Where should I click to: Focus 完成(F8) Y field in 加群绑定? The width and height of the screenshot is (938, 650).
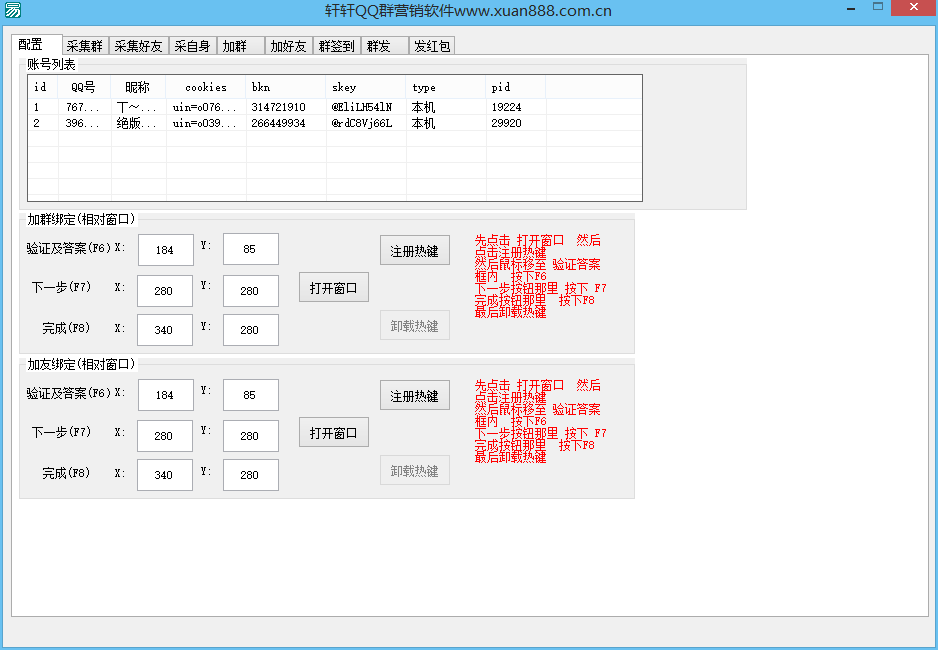tap(251, 329)
